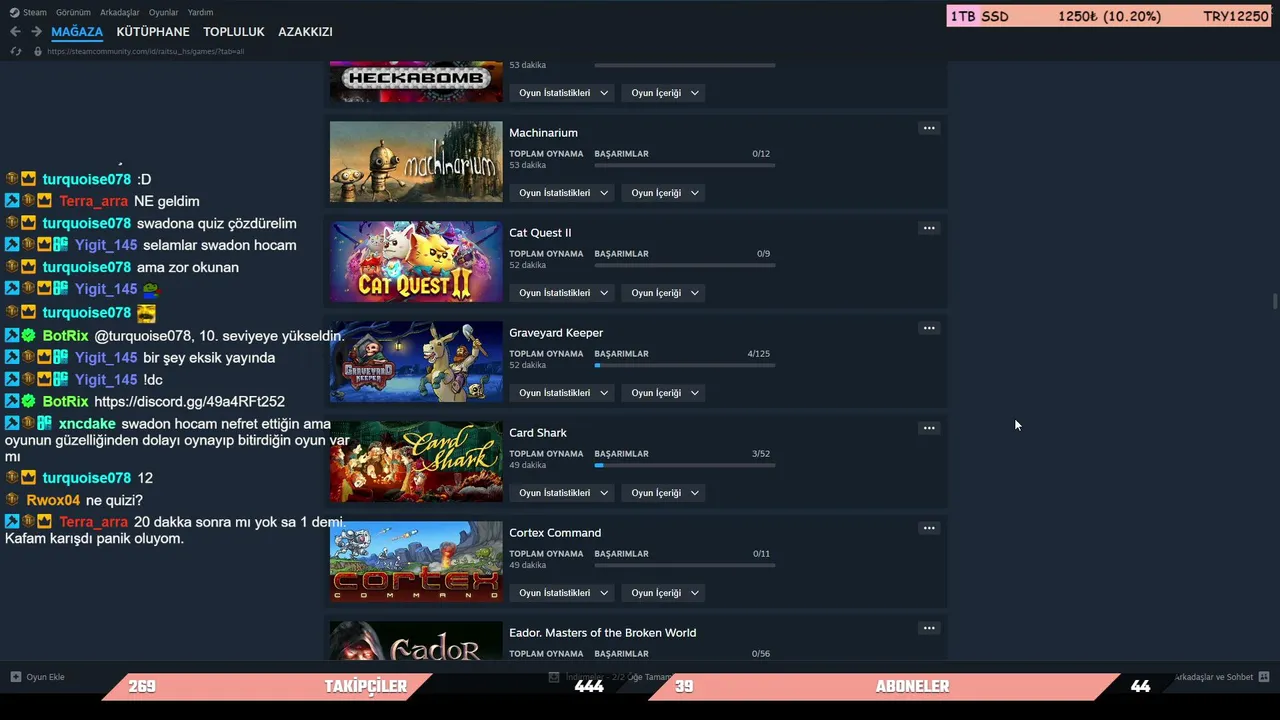Screen dimensions: 1280x720
Task: Open the Oyunlar menu
Action: pos(163,12)
